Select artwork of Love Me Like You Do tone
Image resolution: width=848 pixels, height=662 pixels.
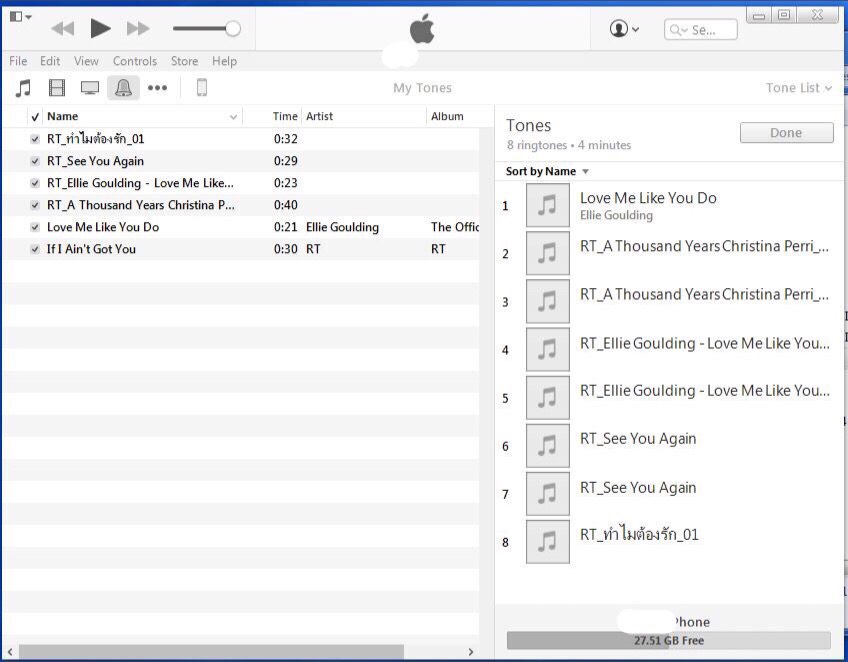[547, 205]
